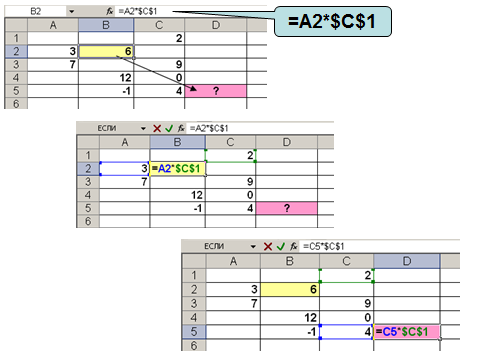Click yellow cell B2 with 6 in the bottom screenshot
Image resolution: width=480 pixels, height=360 pixels.
click(x=290, y=289)
